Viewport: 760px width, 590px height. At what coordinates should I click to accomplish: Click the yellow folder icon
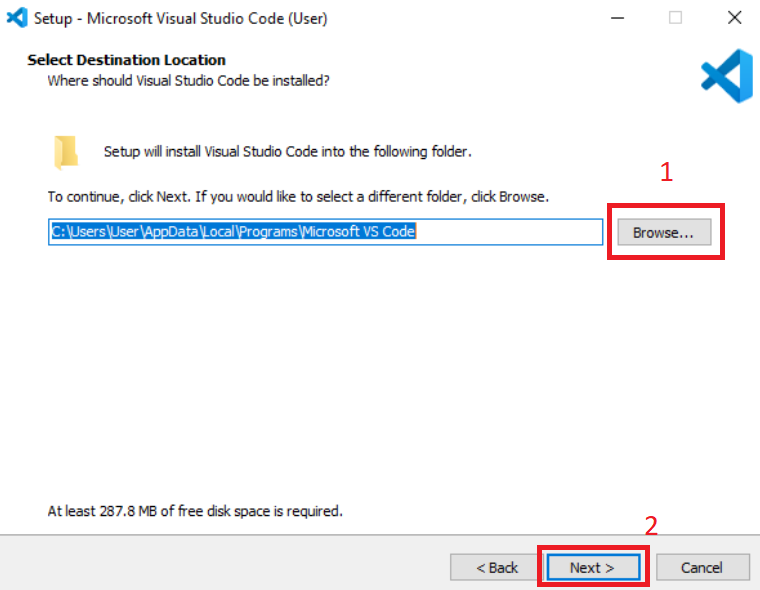click(x=66, y=152)
